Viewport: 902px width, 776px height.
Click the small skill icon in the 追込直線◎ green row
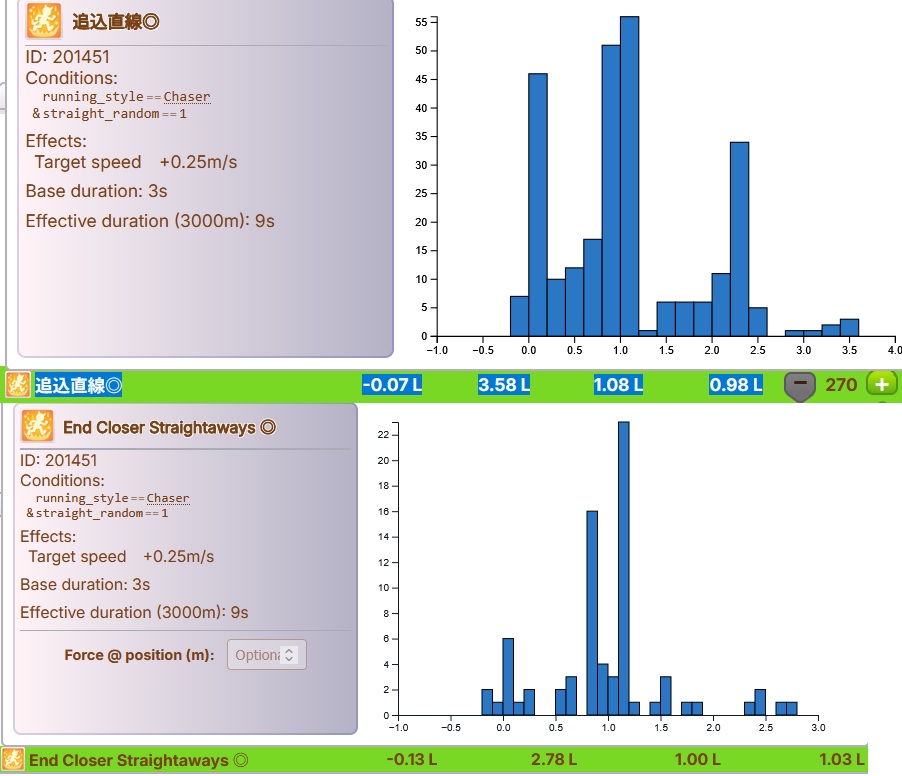pos(18,384)
